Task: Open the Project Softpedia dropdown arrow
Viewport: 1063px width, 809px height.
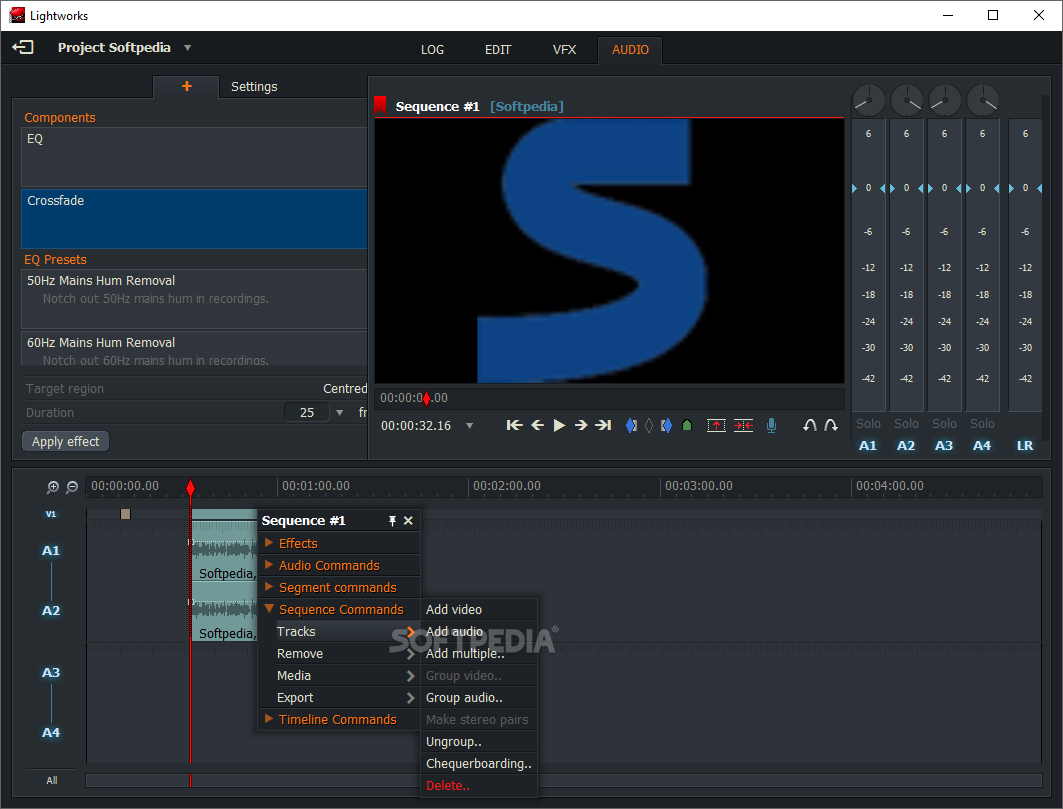Action: coord(188,48)
